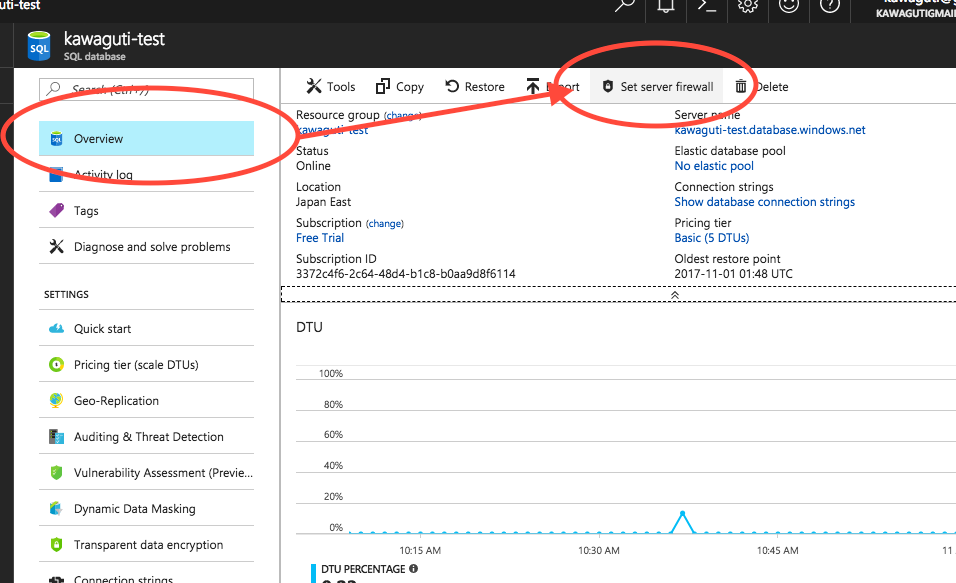Open Activity log menu item
The width and height of the screenshot is (956, 583).
(146, 174)
